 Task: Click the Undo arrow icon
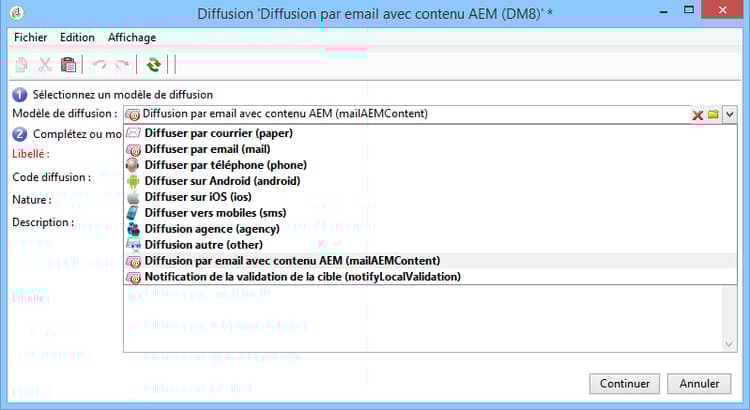pyautogui.click(x=99, y=65)
